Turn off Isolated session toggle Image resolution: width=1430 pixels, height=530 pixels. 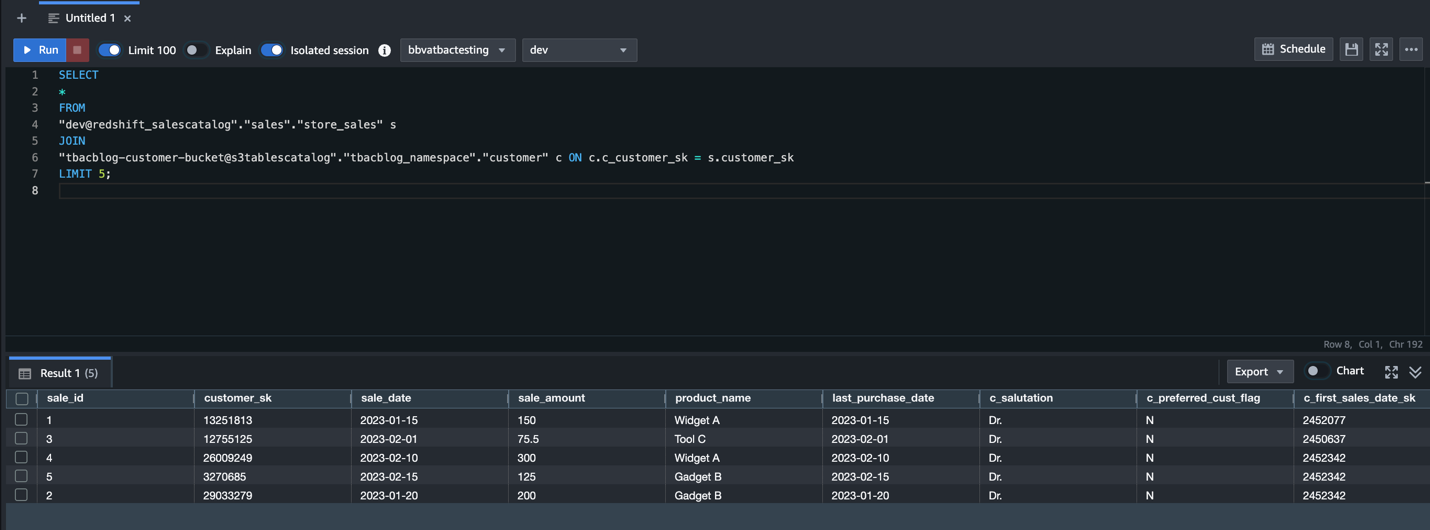click(x=271, y=50)
